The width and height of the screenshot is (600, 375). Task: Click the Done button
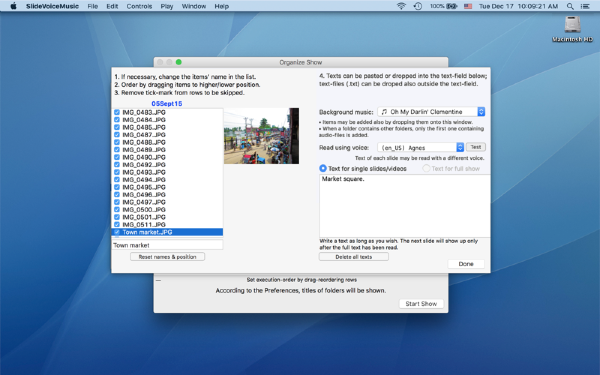[466, 264]
